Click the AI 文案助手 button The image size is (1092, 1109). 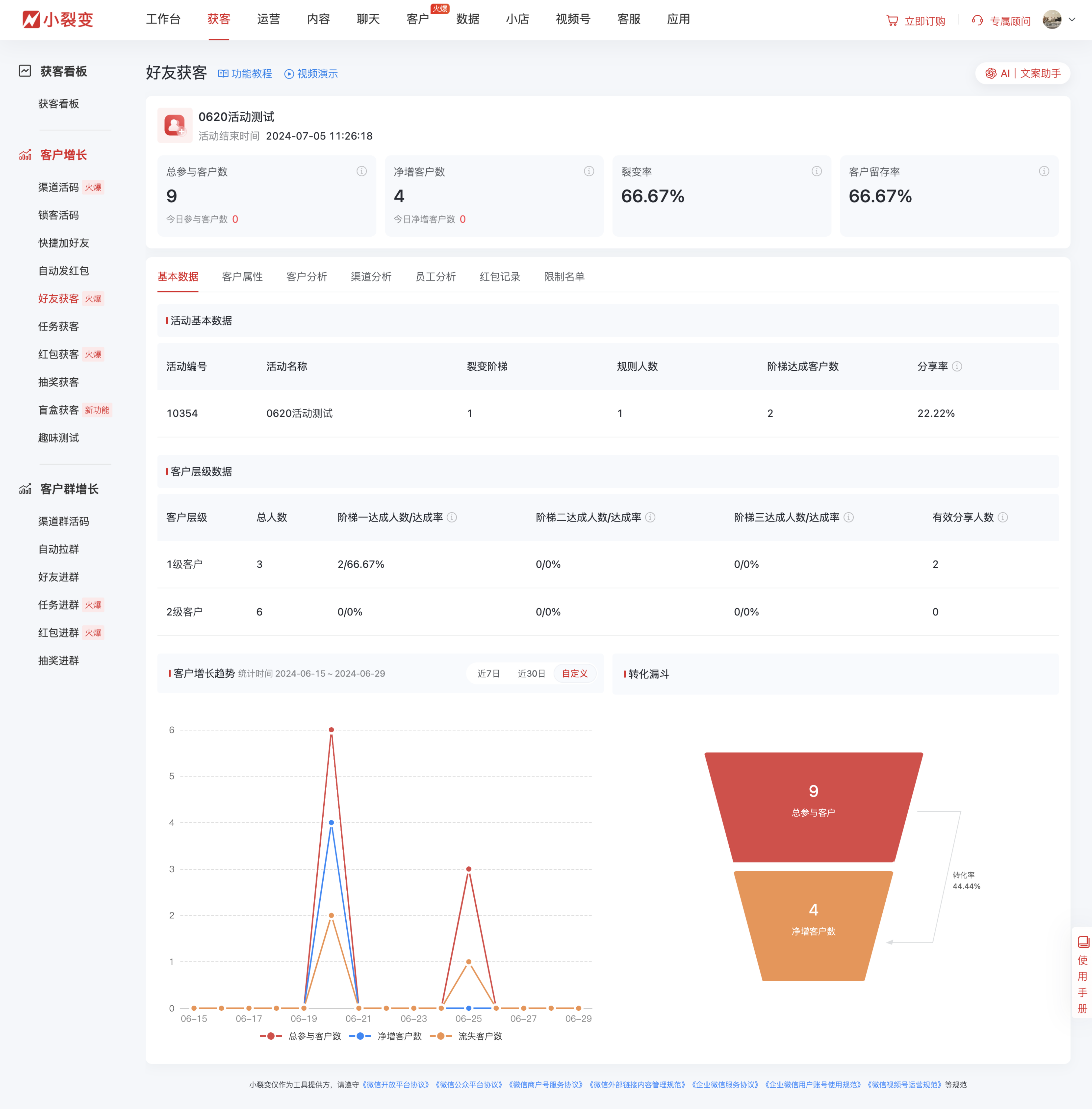pos(1023,73)
